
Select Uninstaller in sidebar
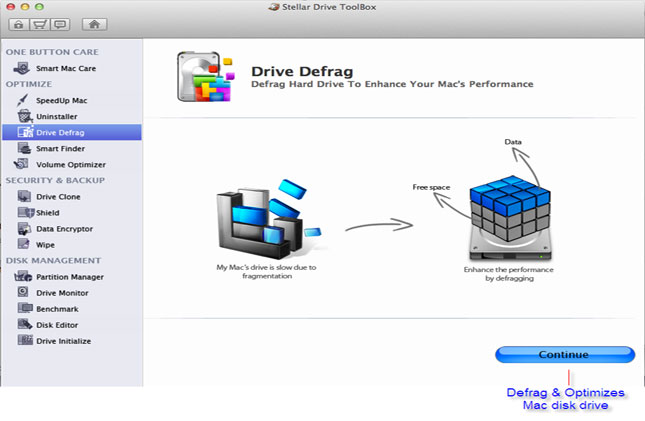tap(57, 116)
